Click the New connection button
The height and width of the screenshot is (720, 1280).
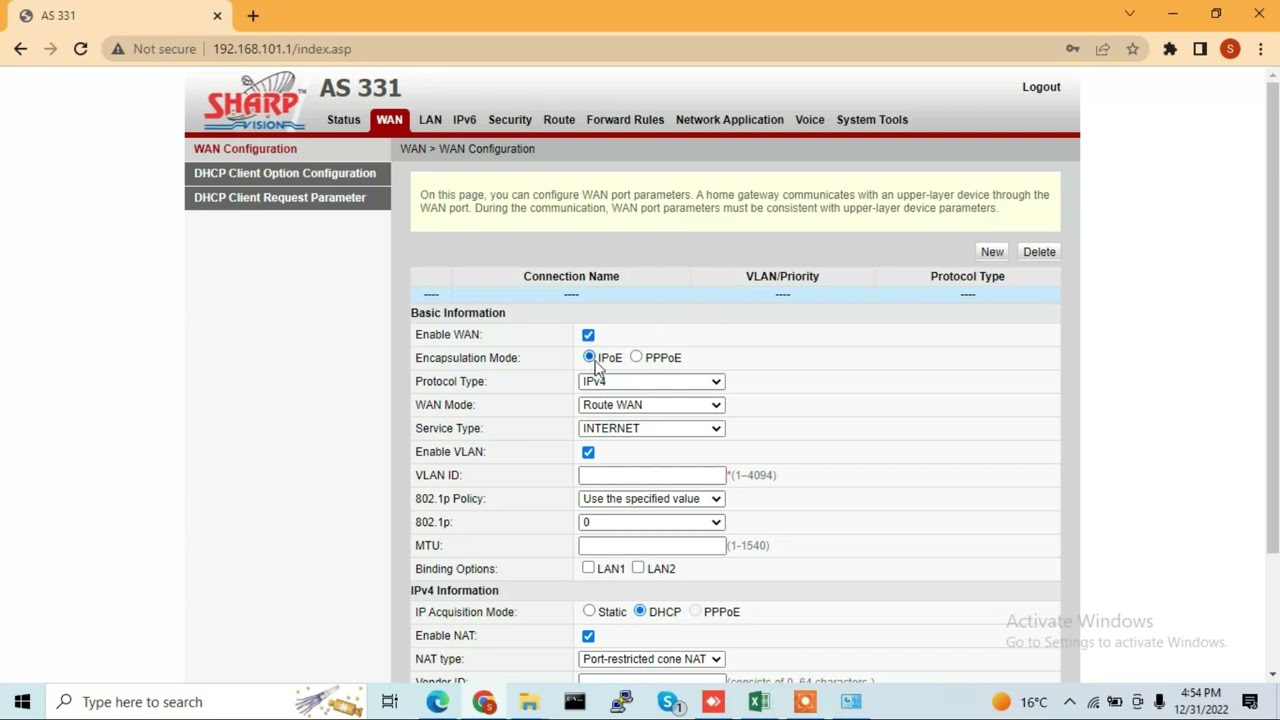click(992, 252)
